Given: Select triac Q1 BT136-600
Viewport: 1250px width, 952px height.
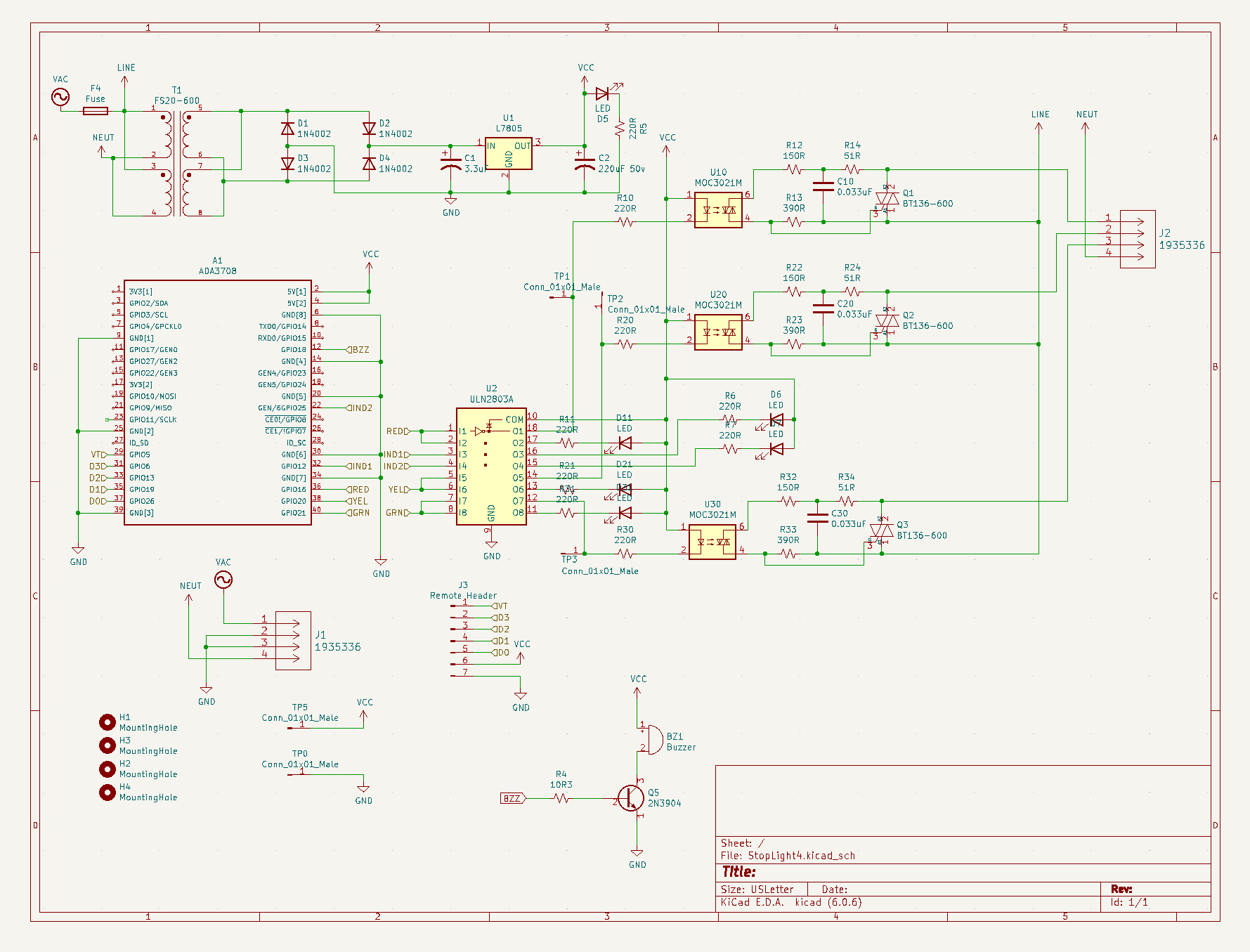Looking at the screenshot, I should pos(887,200).
